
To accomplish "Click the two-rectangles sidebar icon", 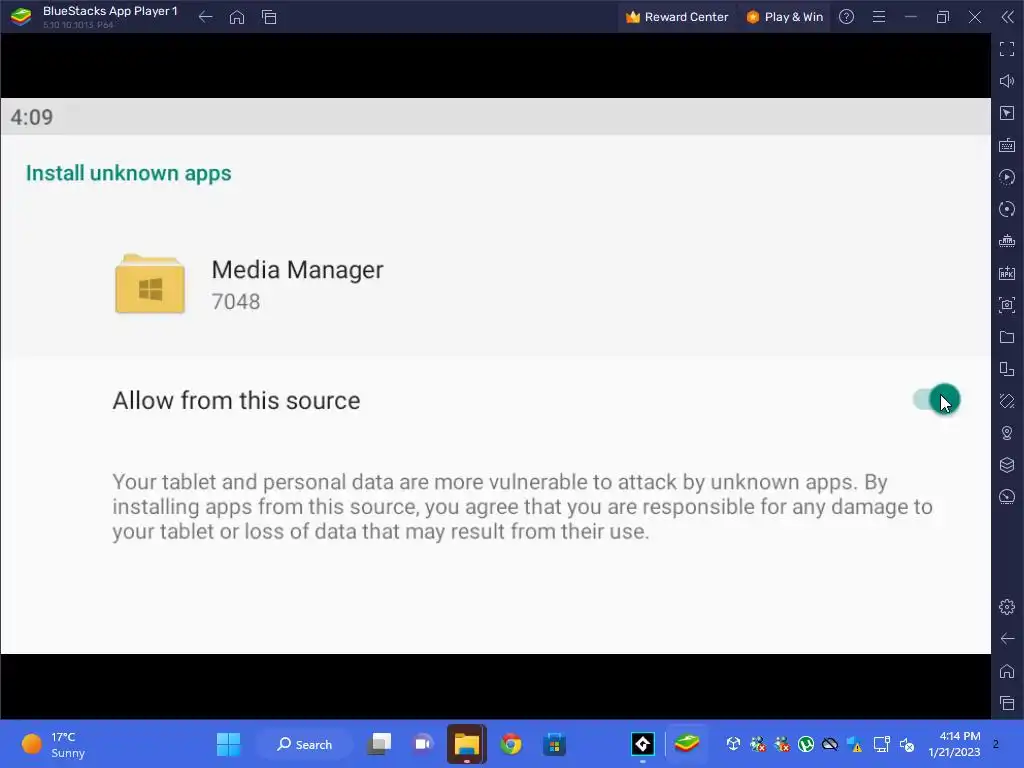I will [x=1007, y=369].
